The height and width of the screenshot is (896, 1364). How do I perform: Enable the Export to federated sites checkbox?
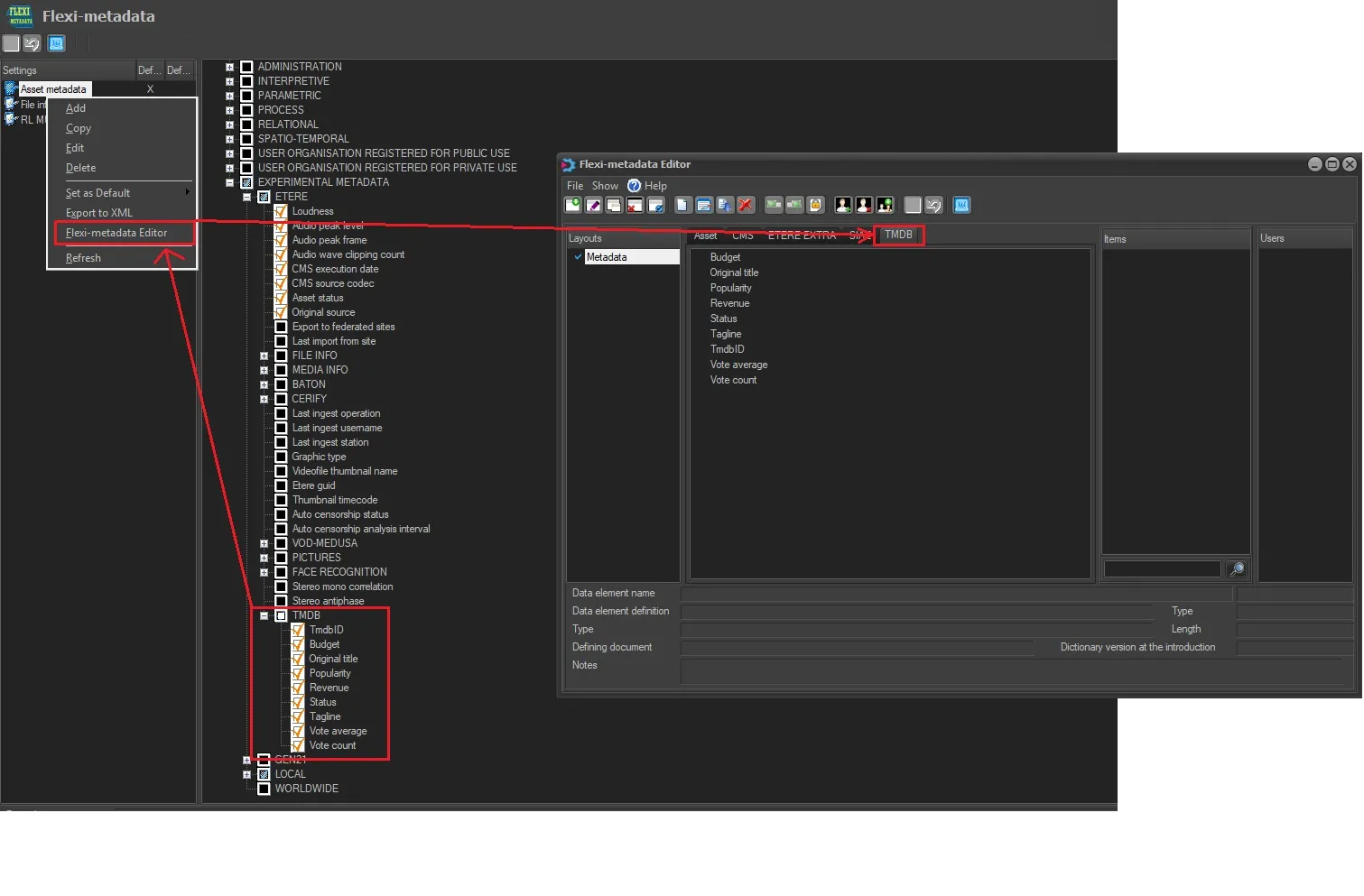281,327
